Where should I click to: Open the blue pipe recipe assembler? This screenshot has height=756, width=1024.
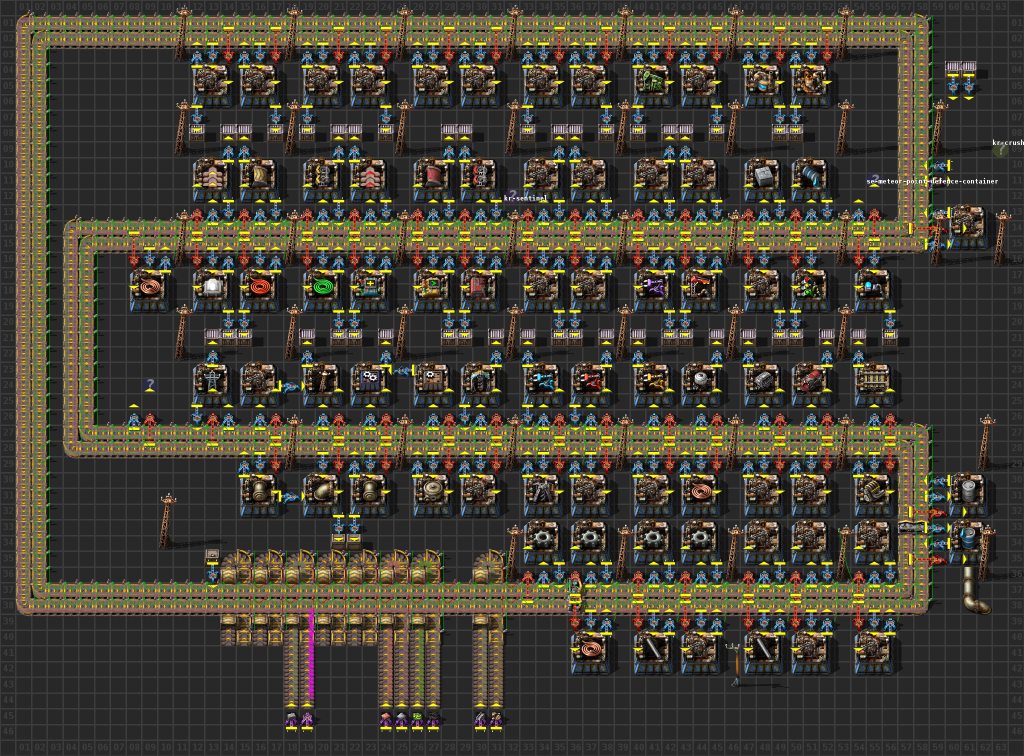point(809,178)
